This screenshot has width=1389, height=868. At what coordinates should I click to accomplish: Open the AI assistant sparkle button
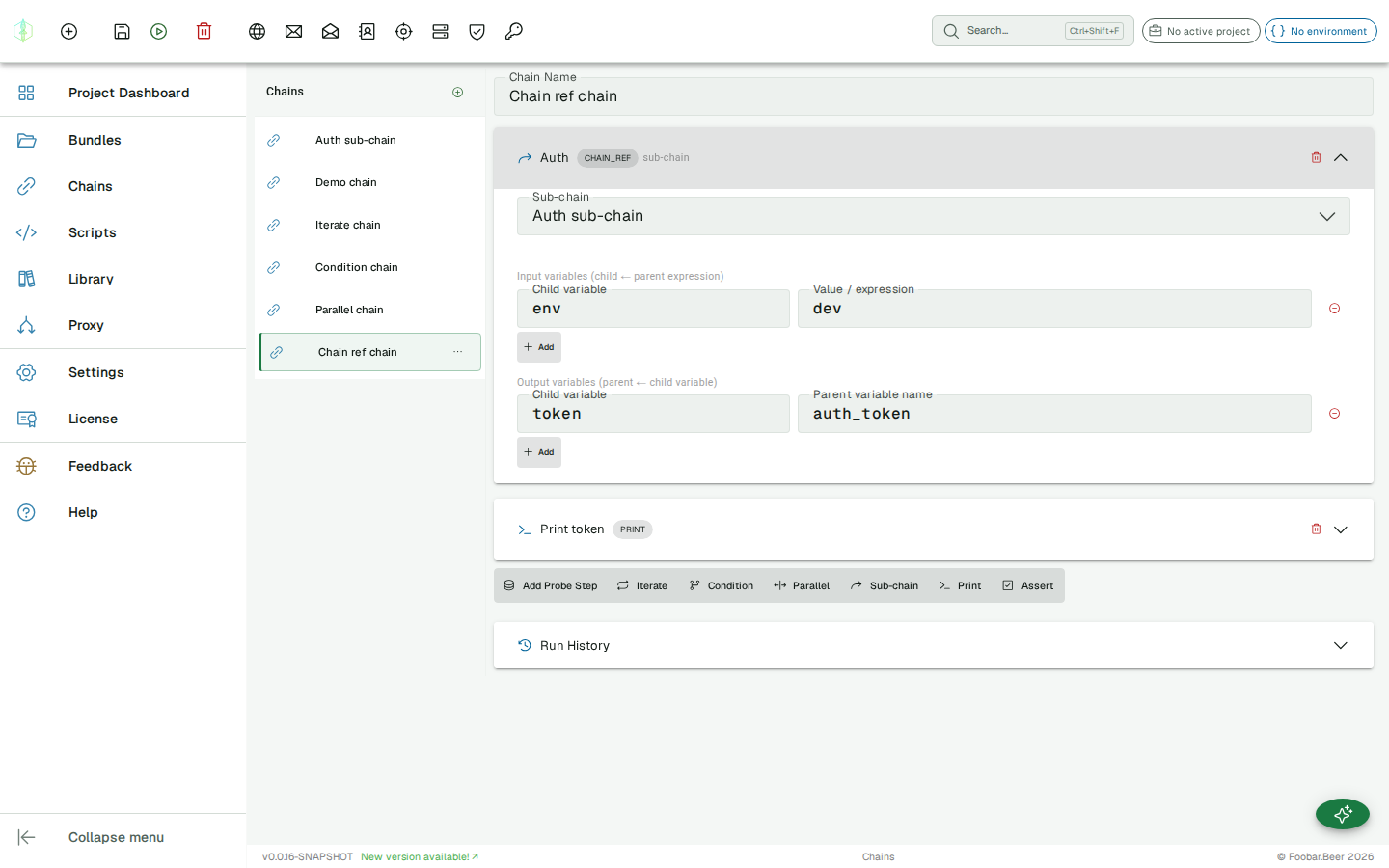coord(1343,814)
